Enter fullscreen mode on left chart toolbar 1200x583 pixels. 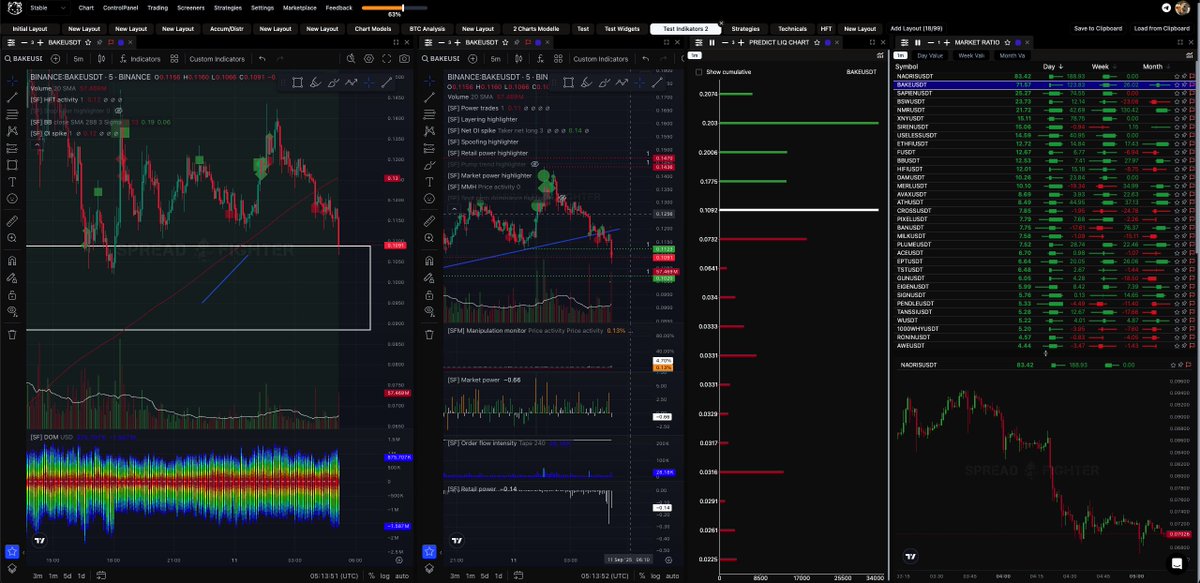coord(385,59)
